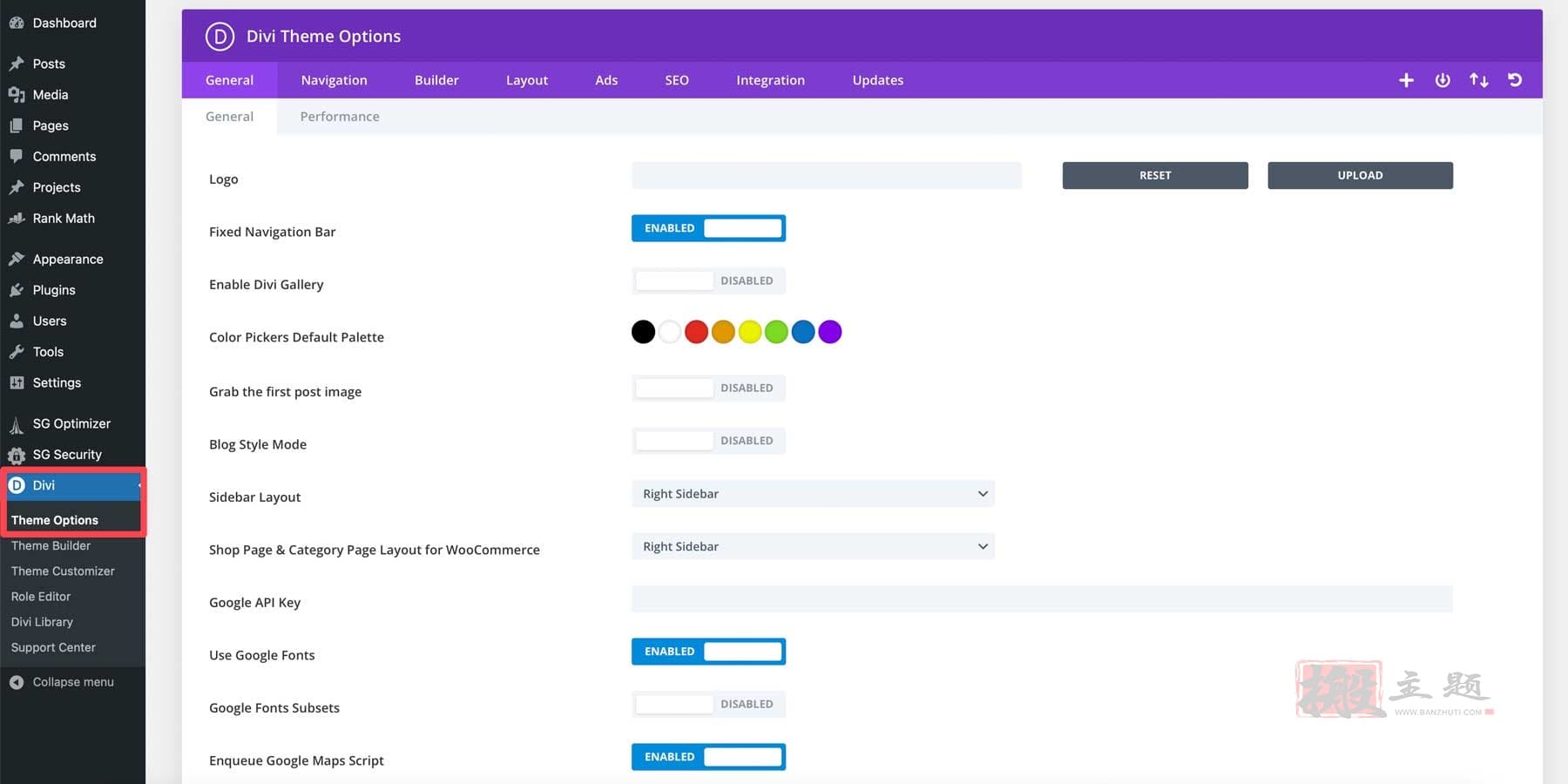Open the Builder tab
The height and width of the screenshot is (784, 1568).
click(x=436, y=80)
